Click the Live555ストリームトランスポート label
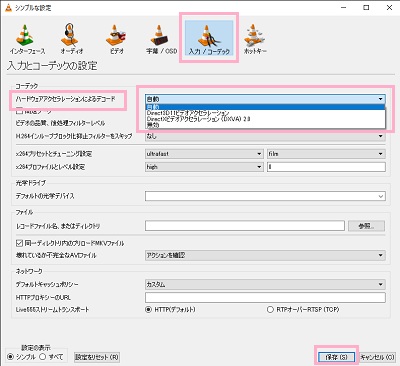The width and height of the screenshot is (400, 366). tap(52, 309)
